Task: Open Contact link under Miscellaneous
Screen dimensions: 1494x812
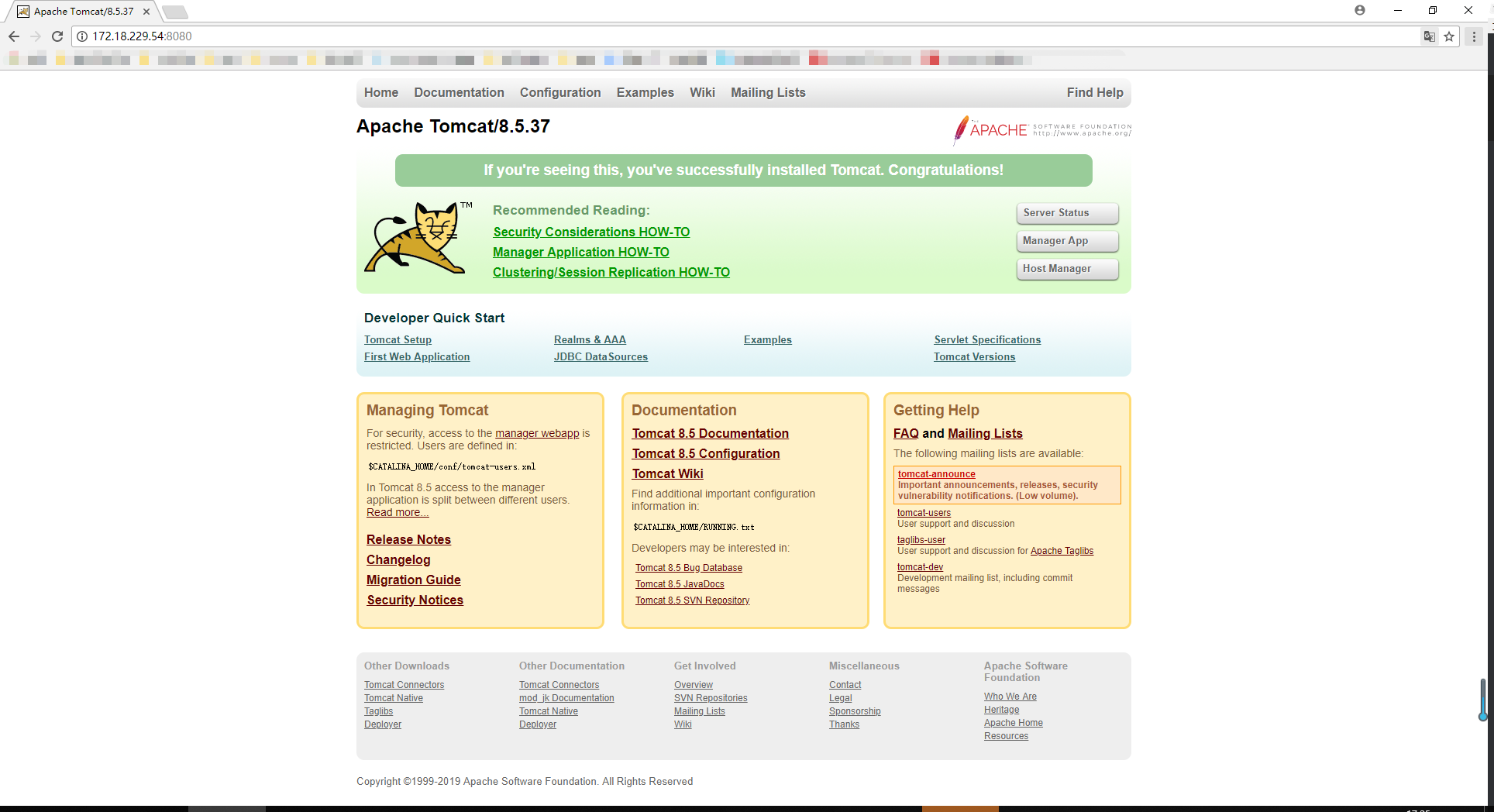Action: 845,685
